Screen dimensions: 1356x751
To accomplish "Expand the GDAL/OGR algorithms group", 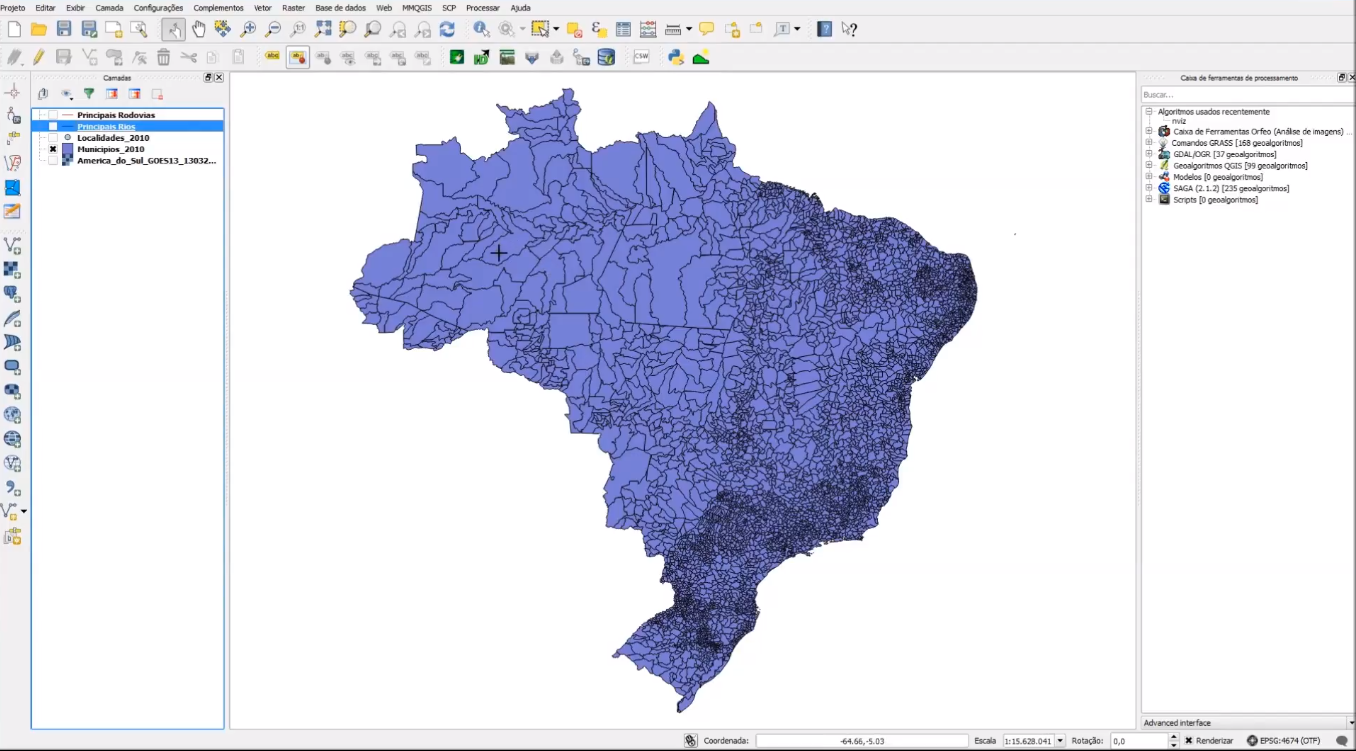I will click(1150, 153).
